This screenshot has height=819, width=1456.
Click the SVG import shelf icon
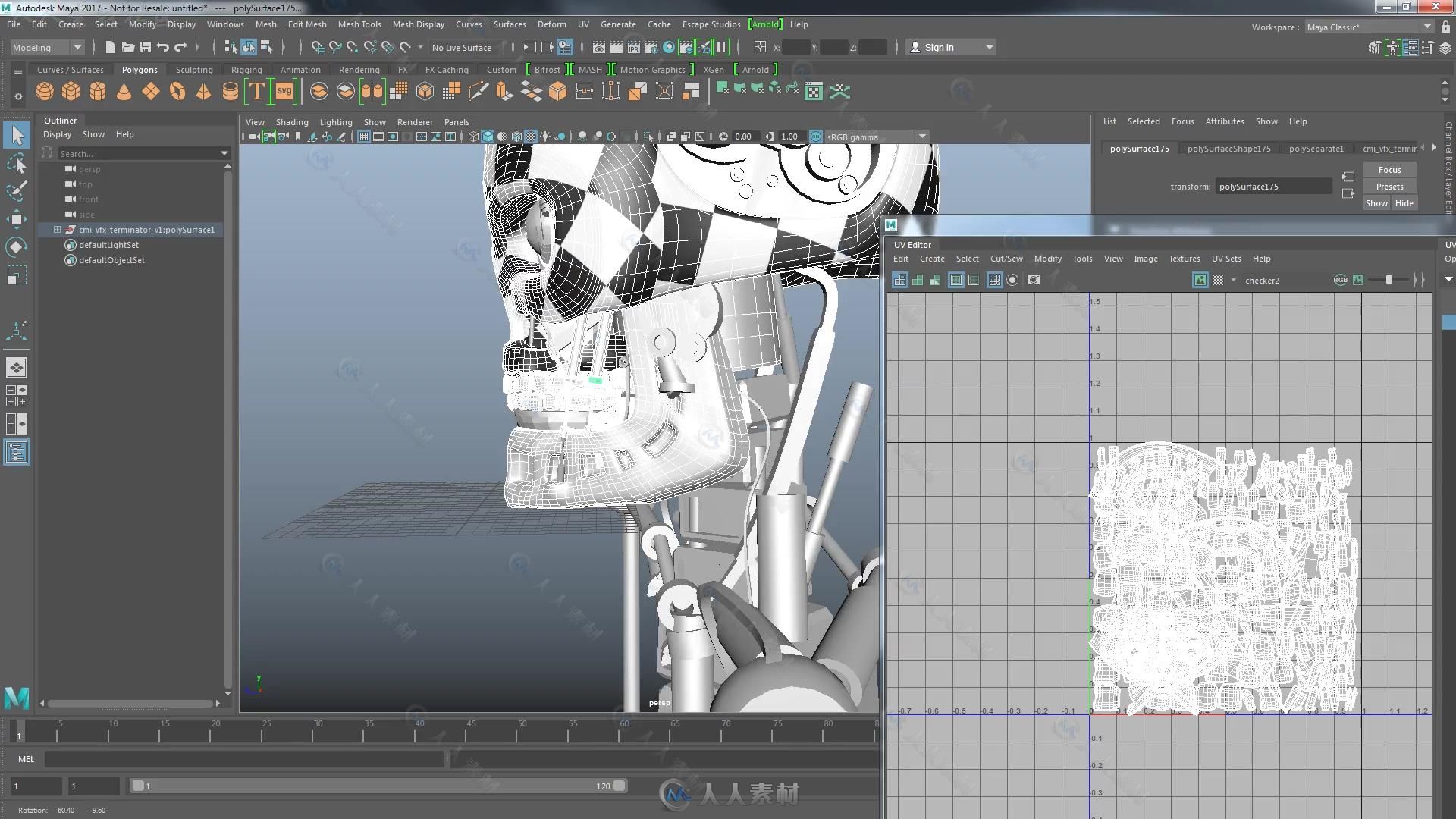284,92
